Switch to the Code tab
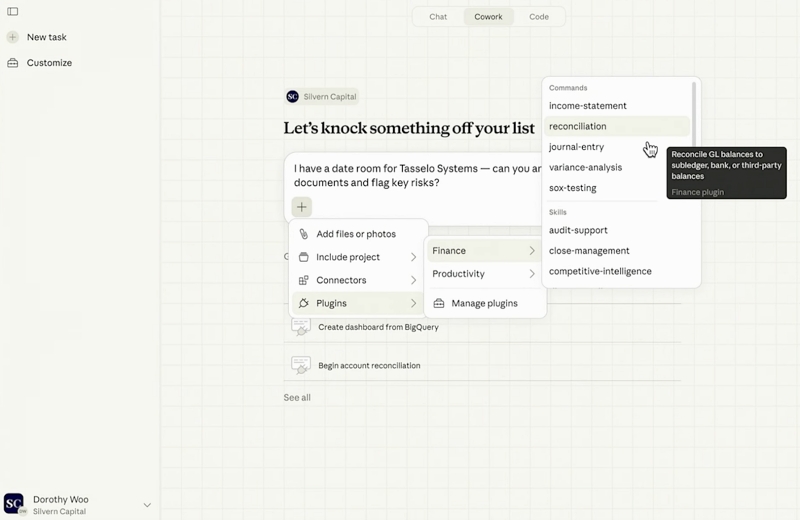 (x=539, y=17)
